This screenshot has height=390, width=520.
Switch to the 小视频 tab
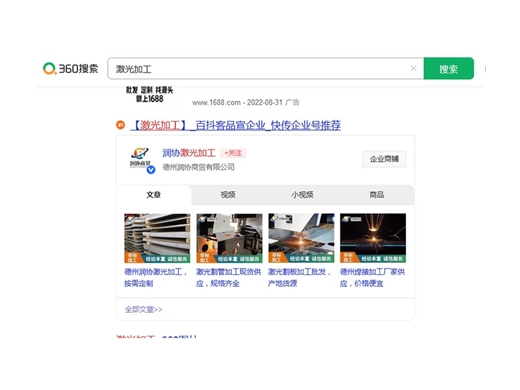click(302, 195)
